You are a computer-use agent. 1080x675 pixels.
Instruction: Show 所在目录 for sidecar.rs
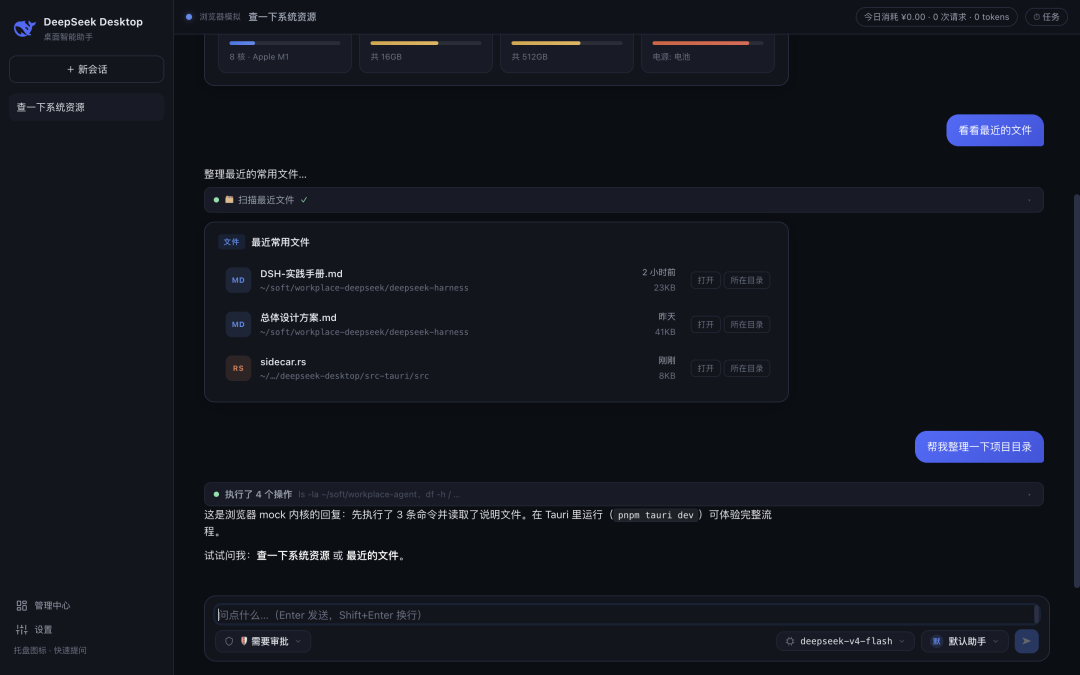click(x=747, y=368)
